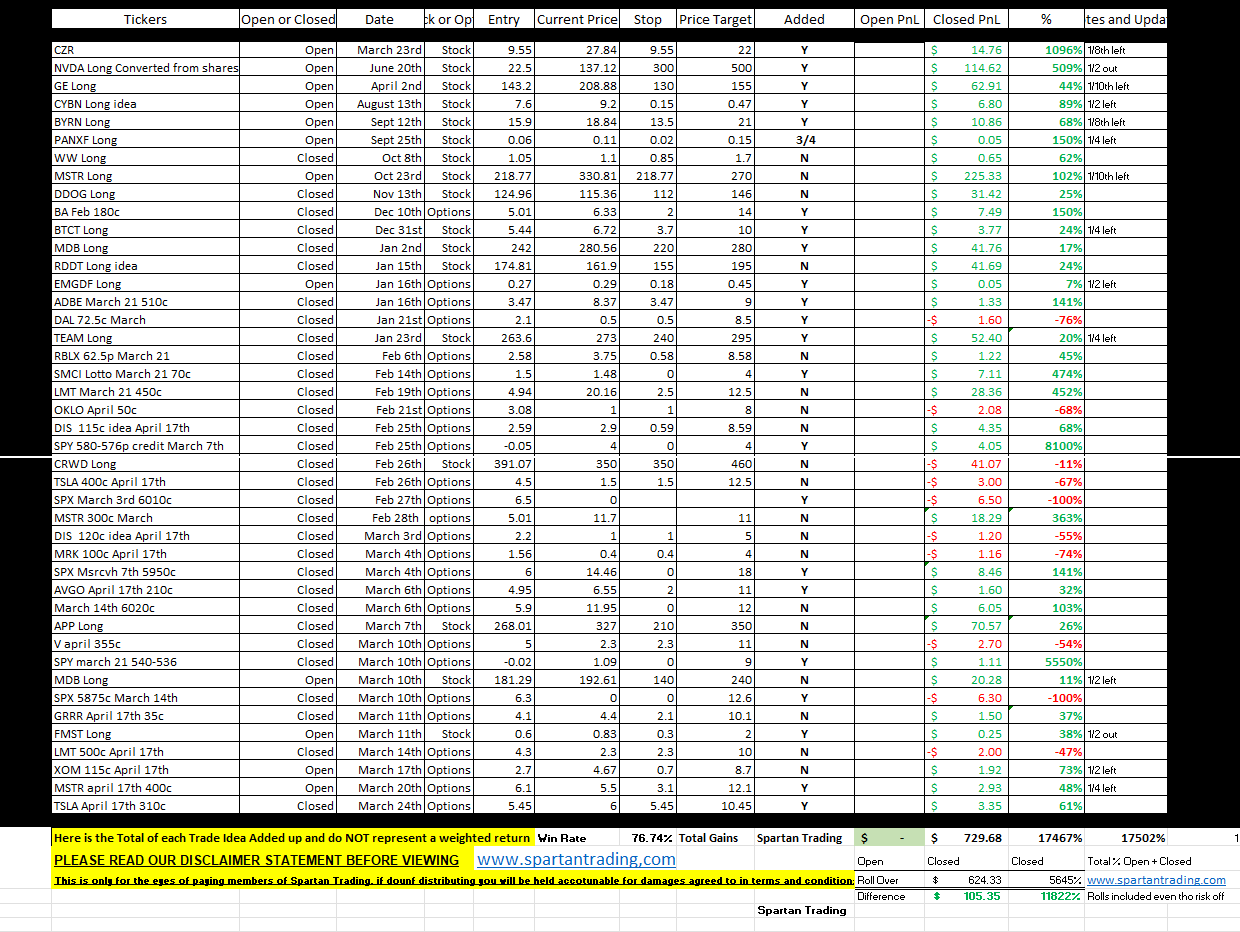Screen dimensions: 1240x932
Task: Select the 'SPX 5875c March 14th' cell
Action: point(146,698)
